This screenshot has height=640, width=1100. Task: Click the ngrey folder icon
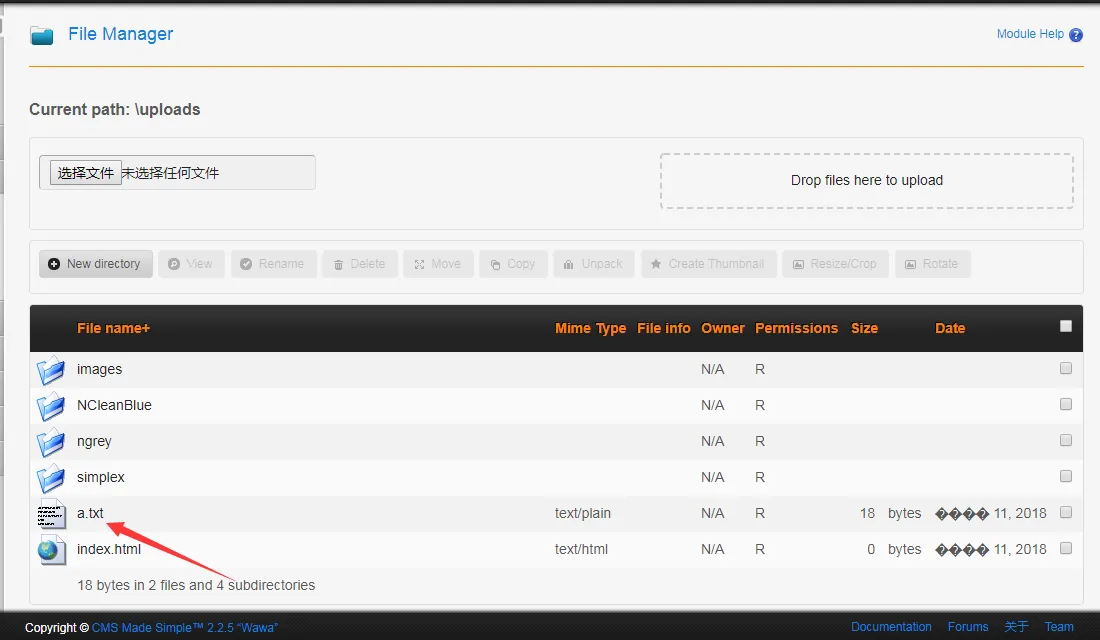pyautogui.click(x=51, y=442)
